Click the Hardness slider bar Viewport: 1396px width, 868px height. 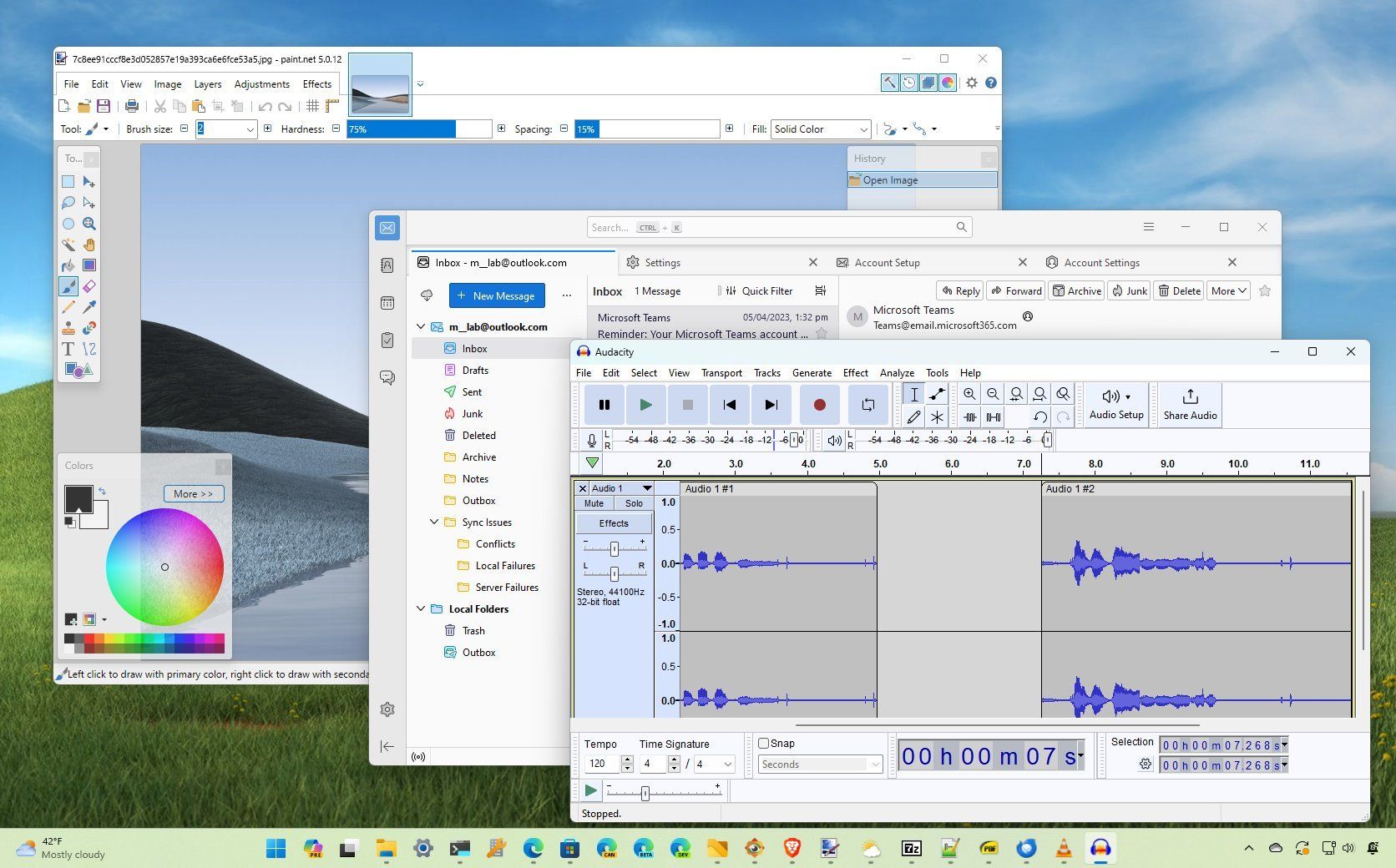click(418, 129)
